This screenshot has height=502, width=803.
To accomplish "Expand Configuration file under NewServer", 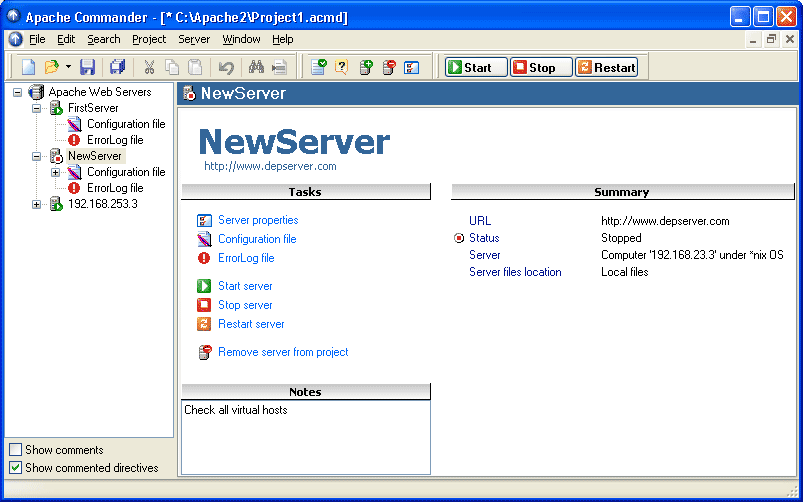I will [55, 173].
